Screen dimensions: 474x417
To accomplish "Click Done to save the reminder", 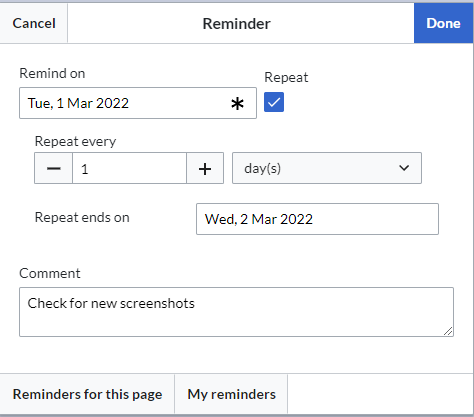I will tap(443, 23).
